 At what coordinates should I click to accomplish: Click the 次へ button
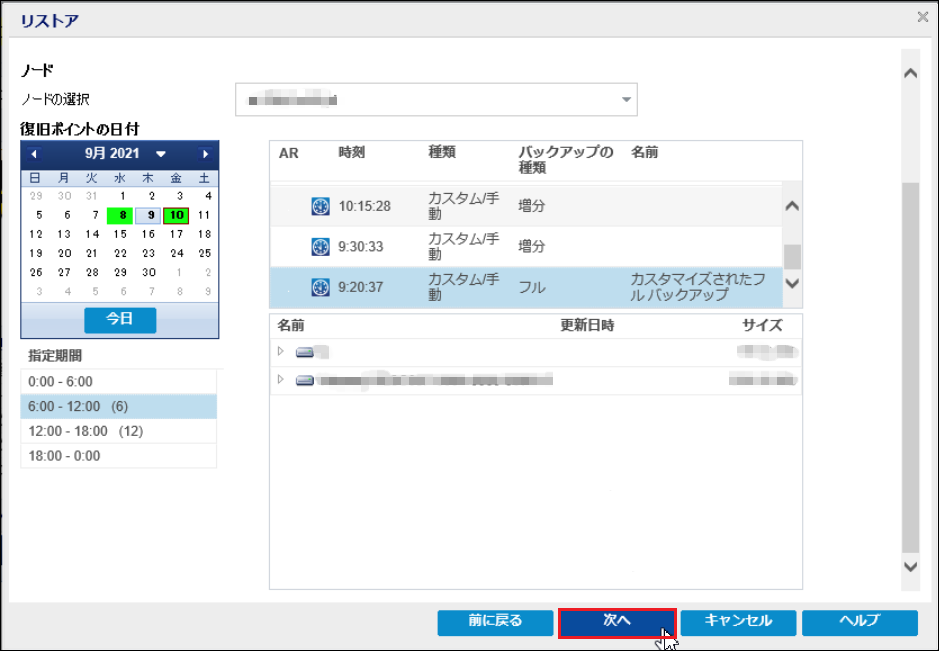point(617,621)
